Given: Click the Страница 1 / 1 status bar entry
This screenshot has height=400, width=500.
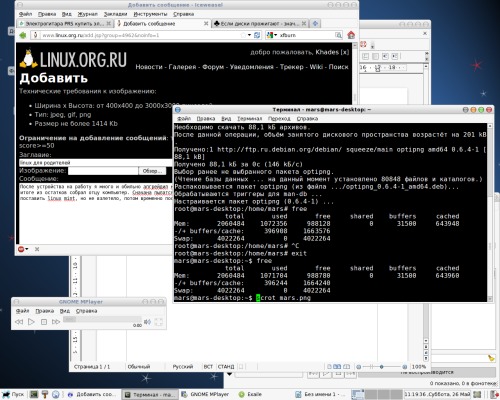Looking at the screenshot, I should [92, 367].
